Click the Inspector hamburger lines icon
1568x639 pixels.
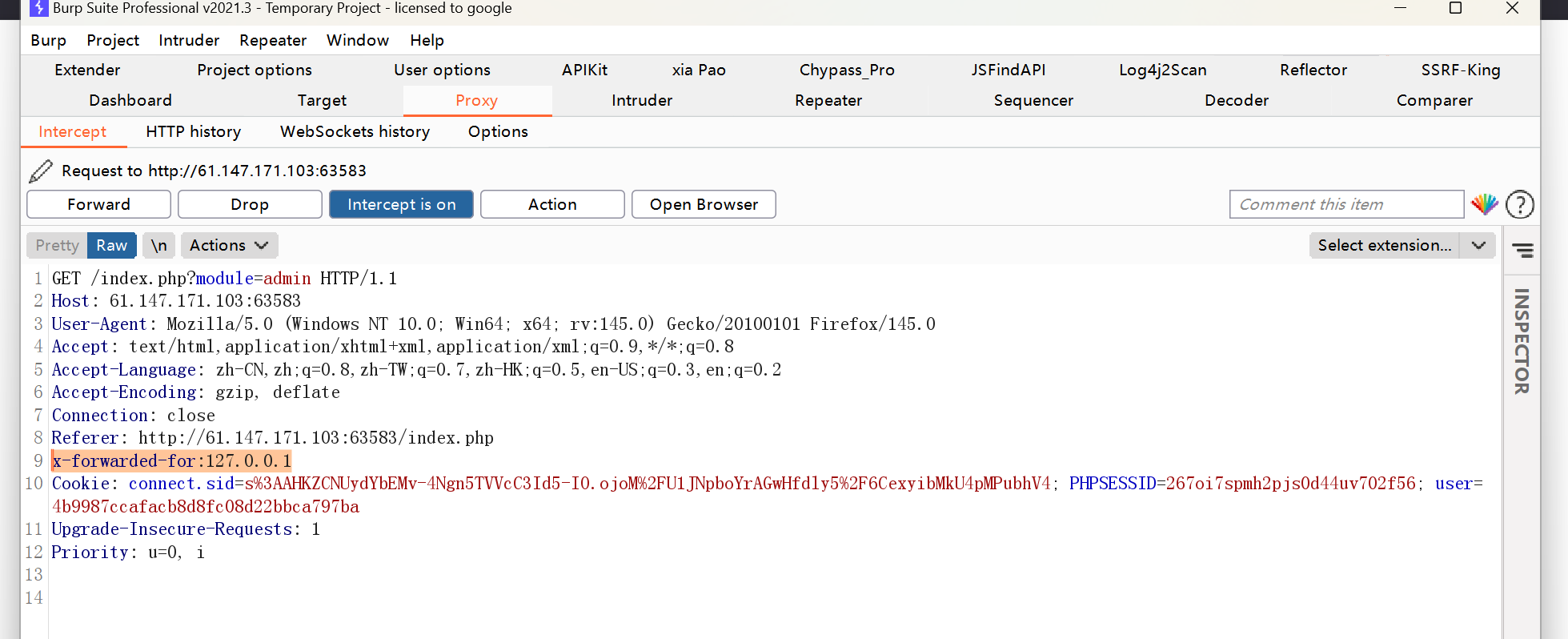pyautogui.click(x=1522, y=250)
